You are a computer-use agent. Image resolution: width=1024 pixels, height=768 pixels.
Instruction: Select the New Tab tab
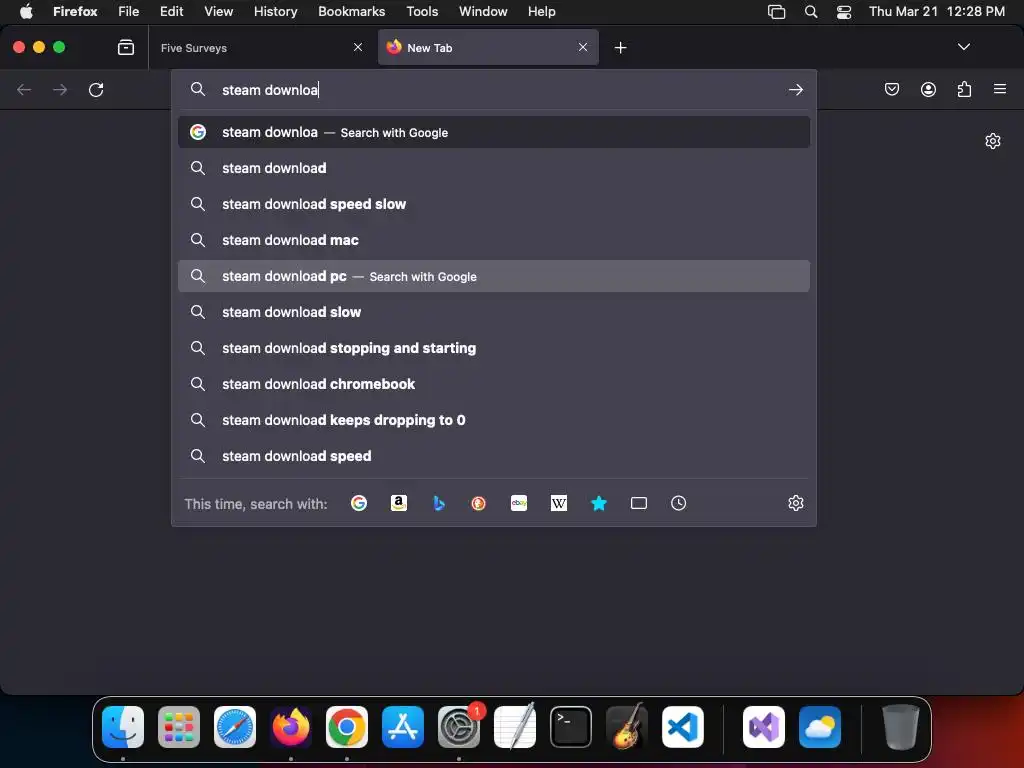tap(488, 48)
